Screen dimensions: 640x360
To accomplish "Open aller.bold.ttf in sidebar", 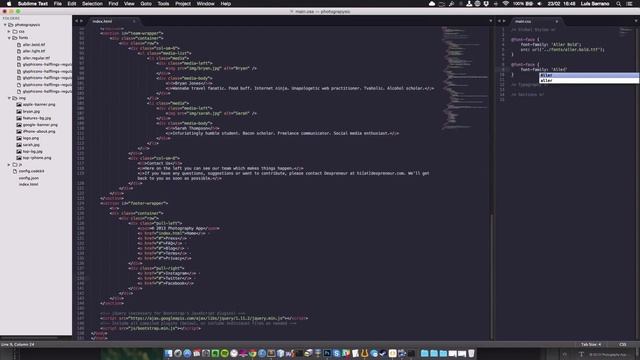I will pyautogui.click(x=34, y=45).
